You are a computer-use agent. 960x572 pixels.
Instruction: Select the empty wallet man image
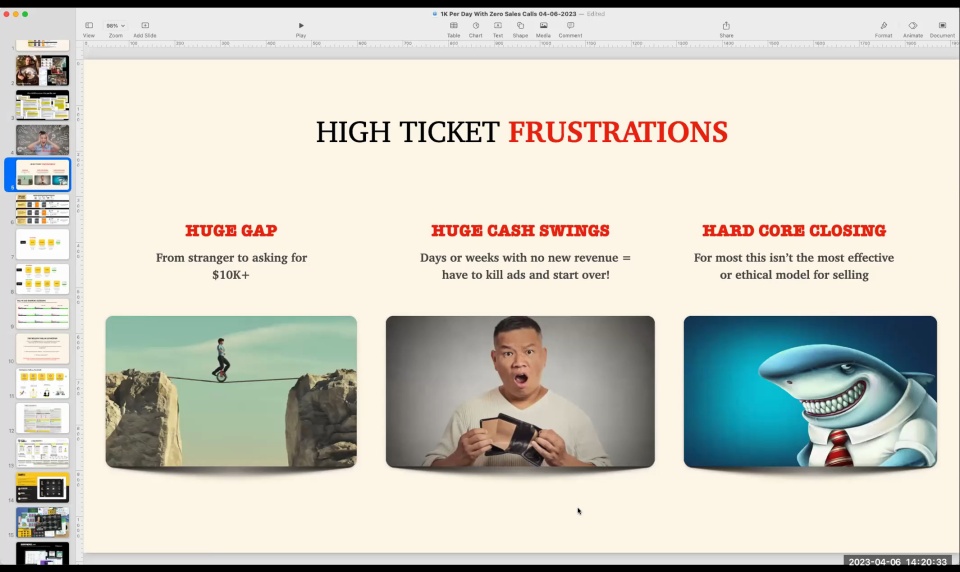coord(520,392)
